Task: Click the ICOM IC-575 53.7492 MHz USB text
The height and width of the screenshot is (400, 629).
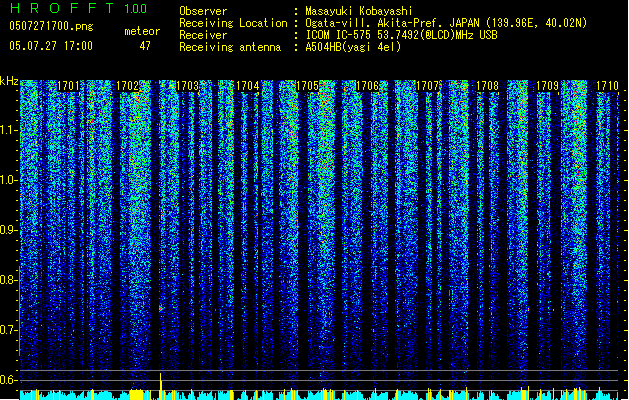Action: point(402,35)
